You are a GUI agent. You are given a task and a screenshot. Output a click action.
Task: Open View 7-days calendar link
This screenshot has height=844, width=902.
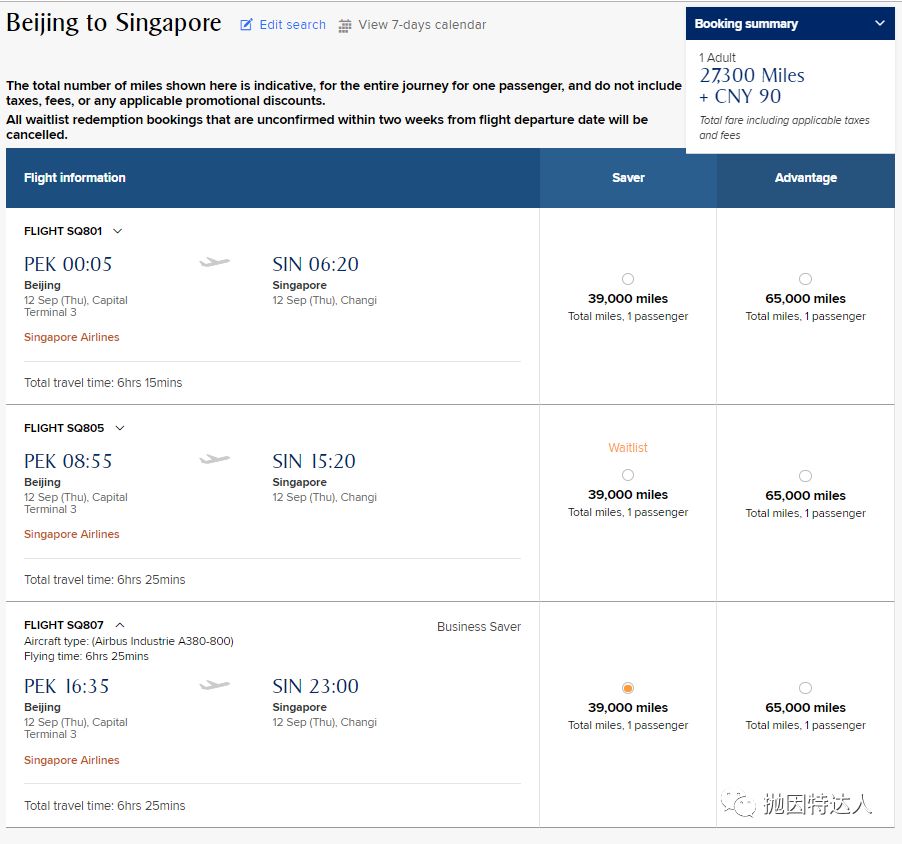pos(422,25)
